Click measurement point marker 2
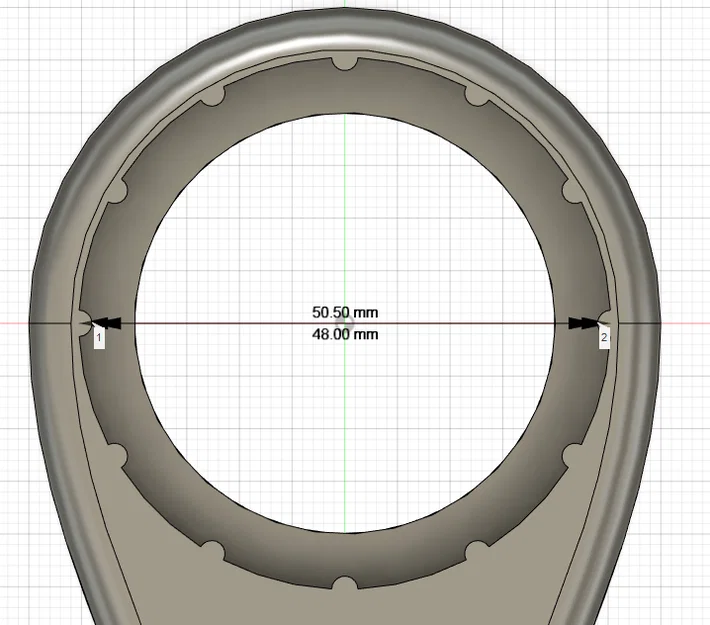710x625 pixels. (604, 337)
